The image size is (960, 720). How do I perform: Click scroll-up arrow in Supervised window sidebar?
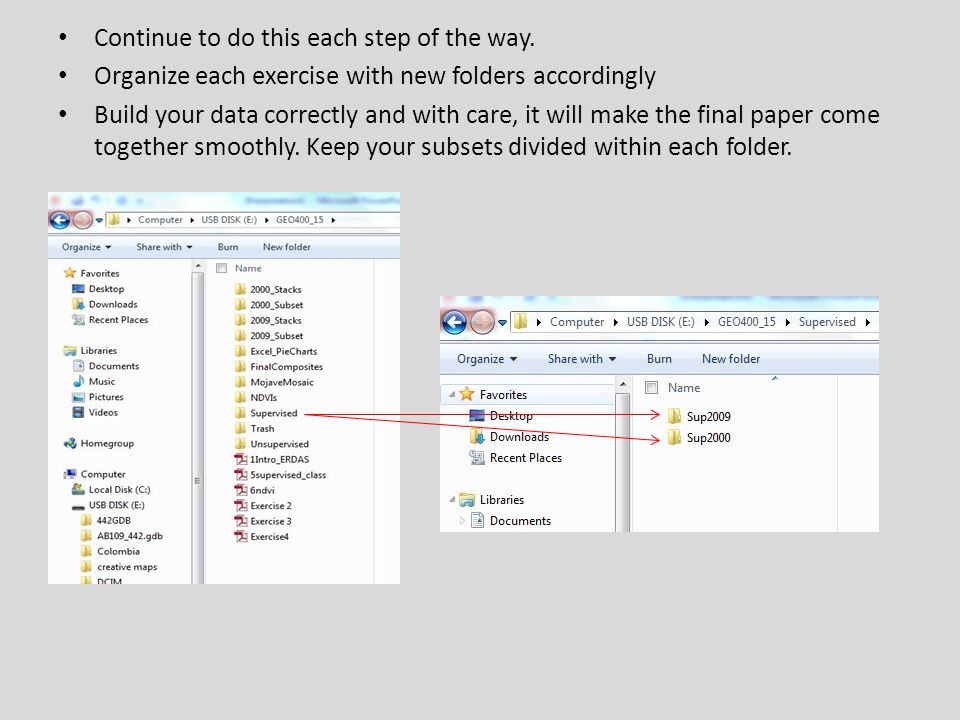pos(623,384)
